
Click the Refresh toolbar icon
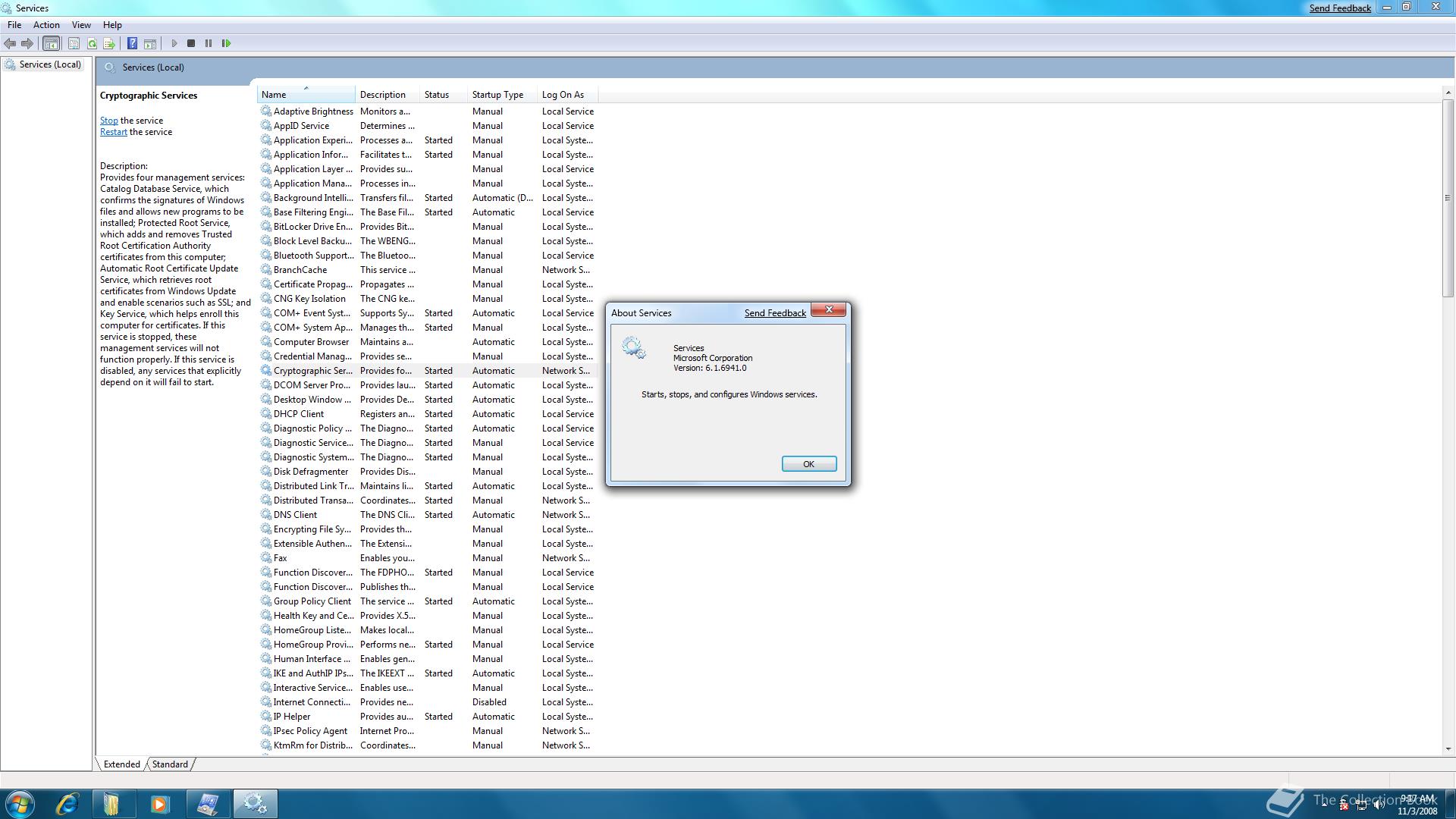point(92,43)
